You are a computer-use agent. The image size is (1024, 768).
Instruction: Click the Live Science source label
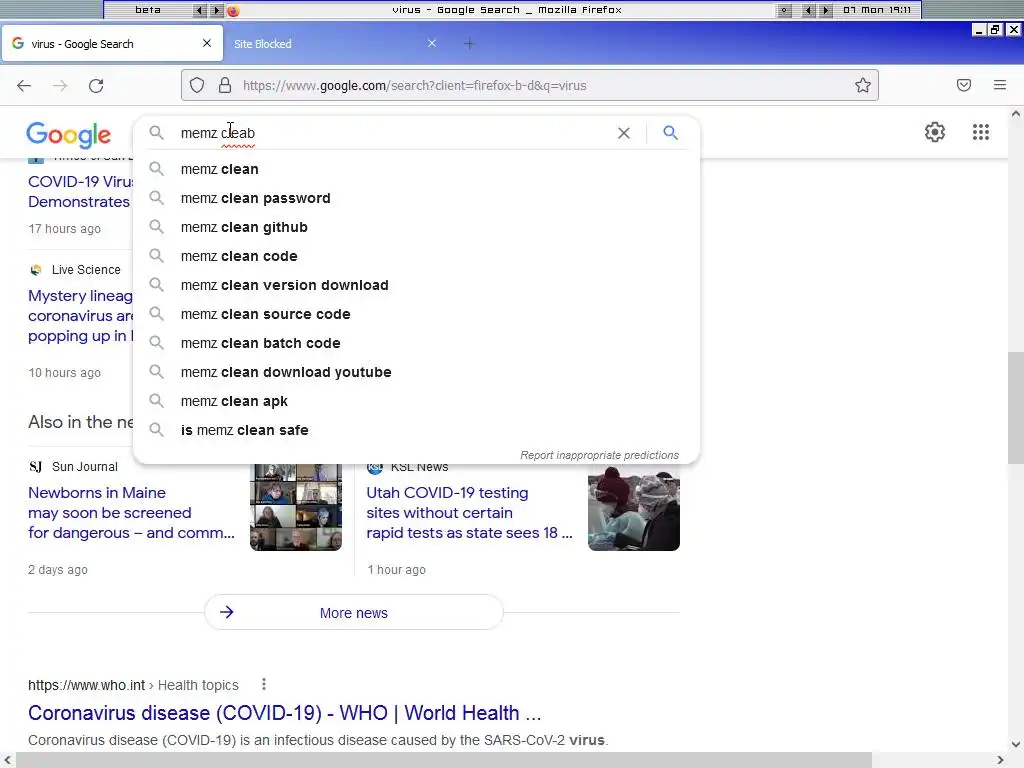tap(86, 270)
